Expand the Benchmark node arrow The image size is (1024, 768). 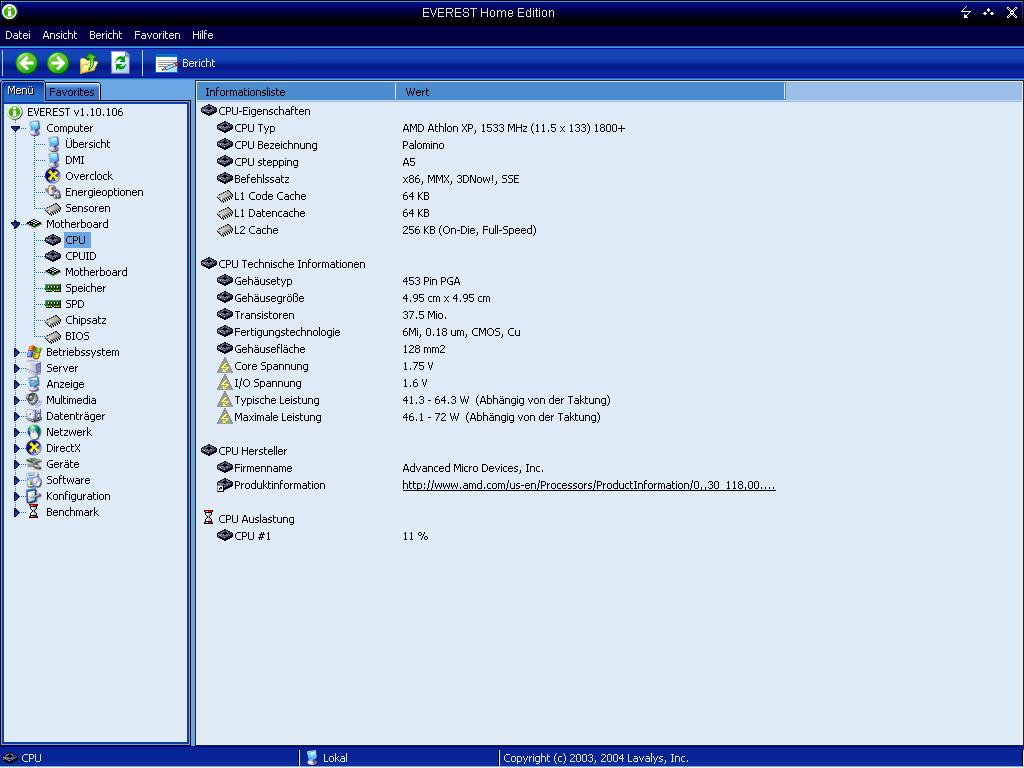tap(17, 513)
